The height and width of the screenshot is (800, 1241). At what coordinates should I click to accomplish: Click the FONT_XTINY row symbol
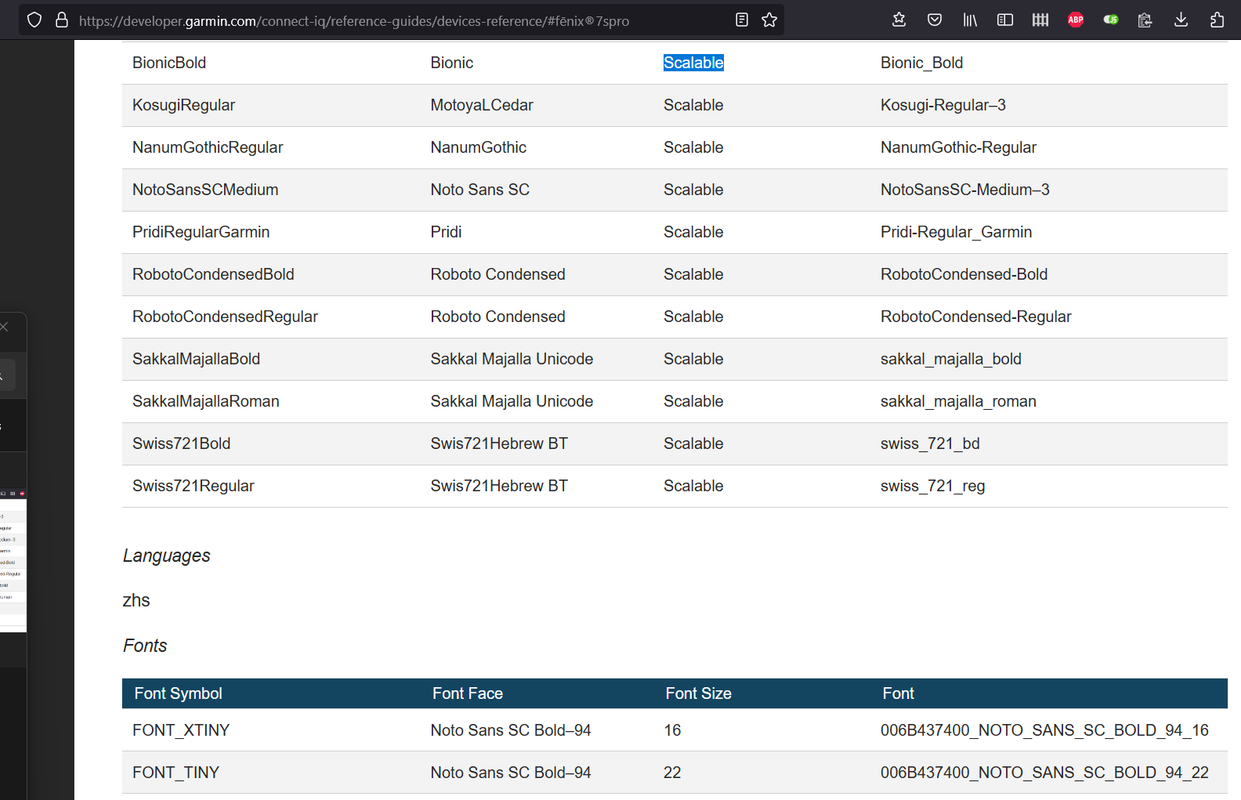181,730
